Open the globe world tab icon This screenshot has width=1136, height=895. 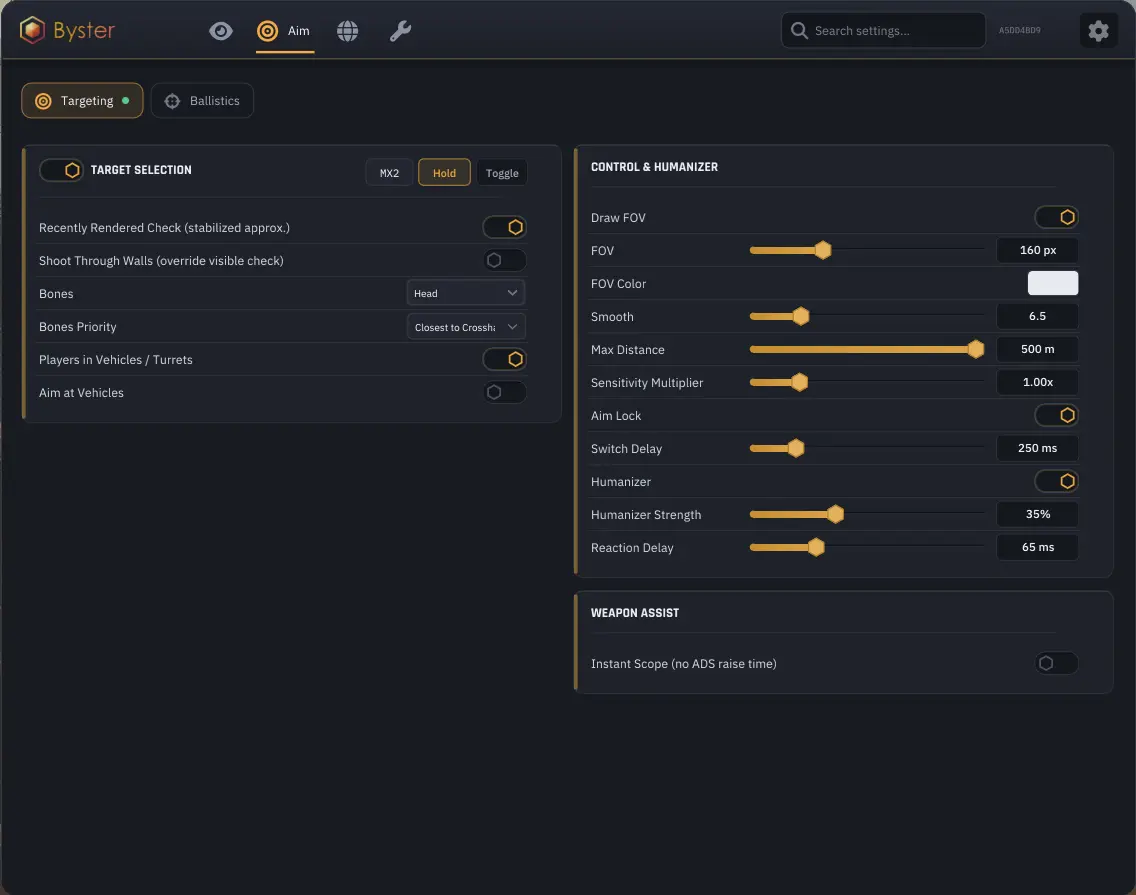click(x=348, y=31)
